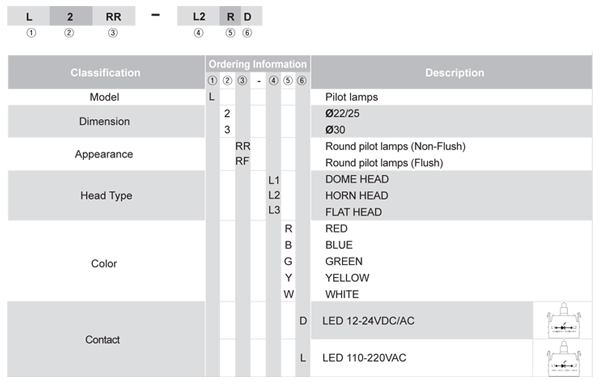Click the circled number 1 under model code
This screenshot has height=386, width=600.
31,33
